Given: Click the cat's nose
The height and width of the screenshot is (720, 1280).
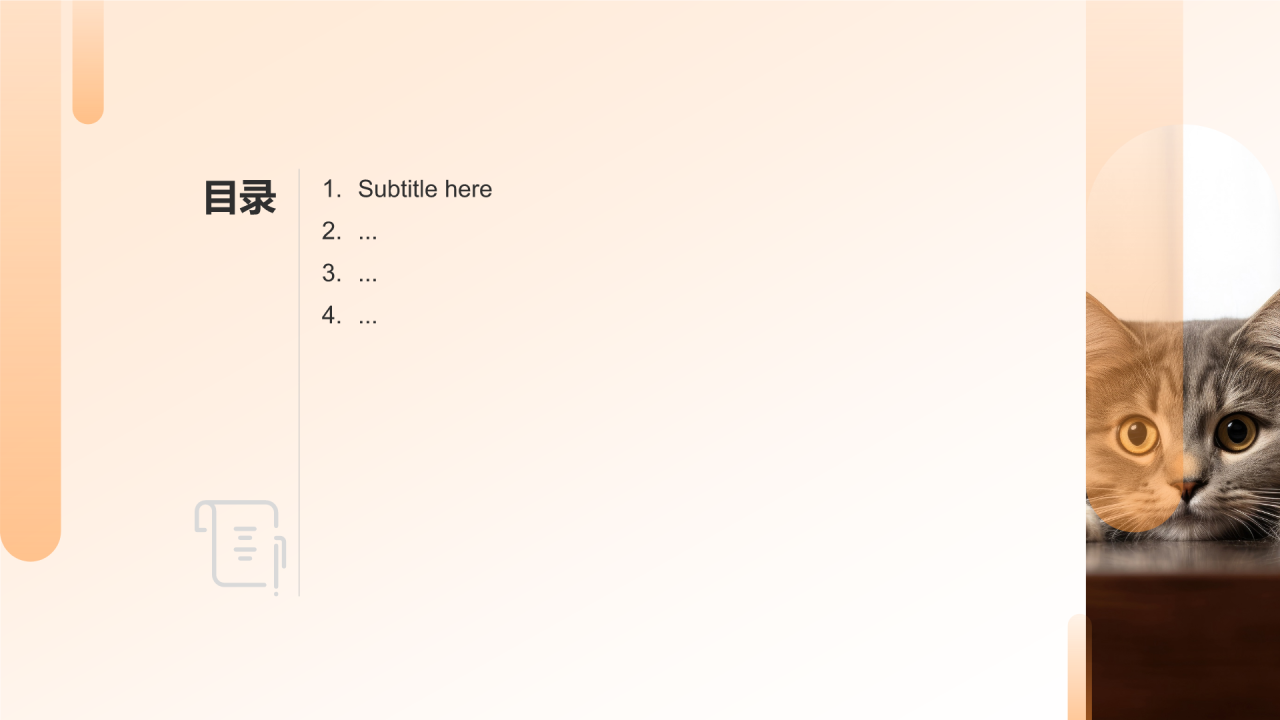Looking at the screenshot, I should click(x=1190, y=489).
